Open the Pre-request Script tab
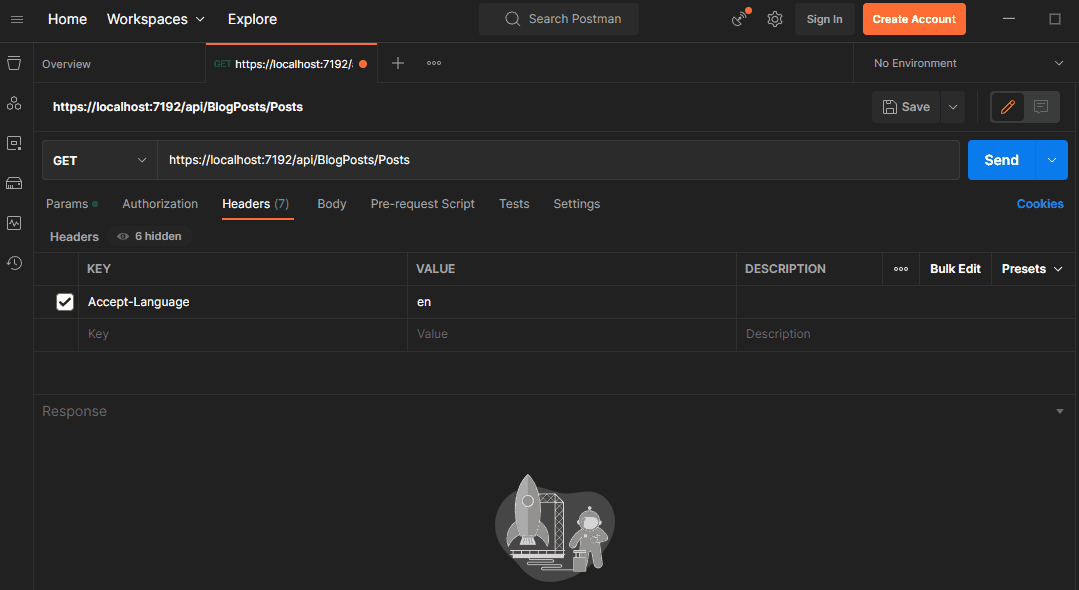Image resolution: width=1079 pixels, height=590 pixels. point(423,204)
